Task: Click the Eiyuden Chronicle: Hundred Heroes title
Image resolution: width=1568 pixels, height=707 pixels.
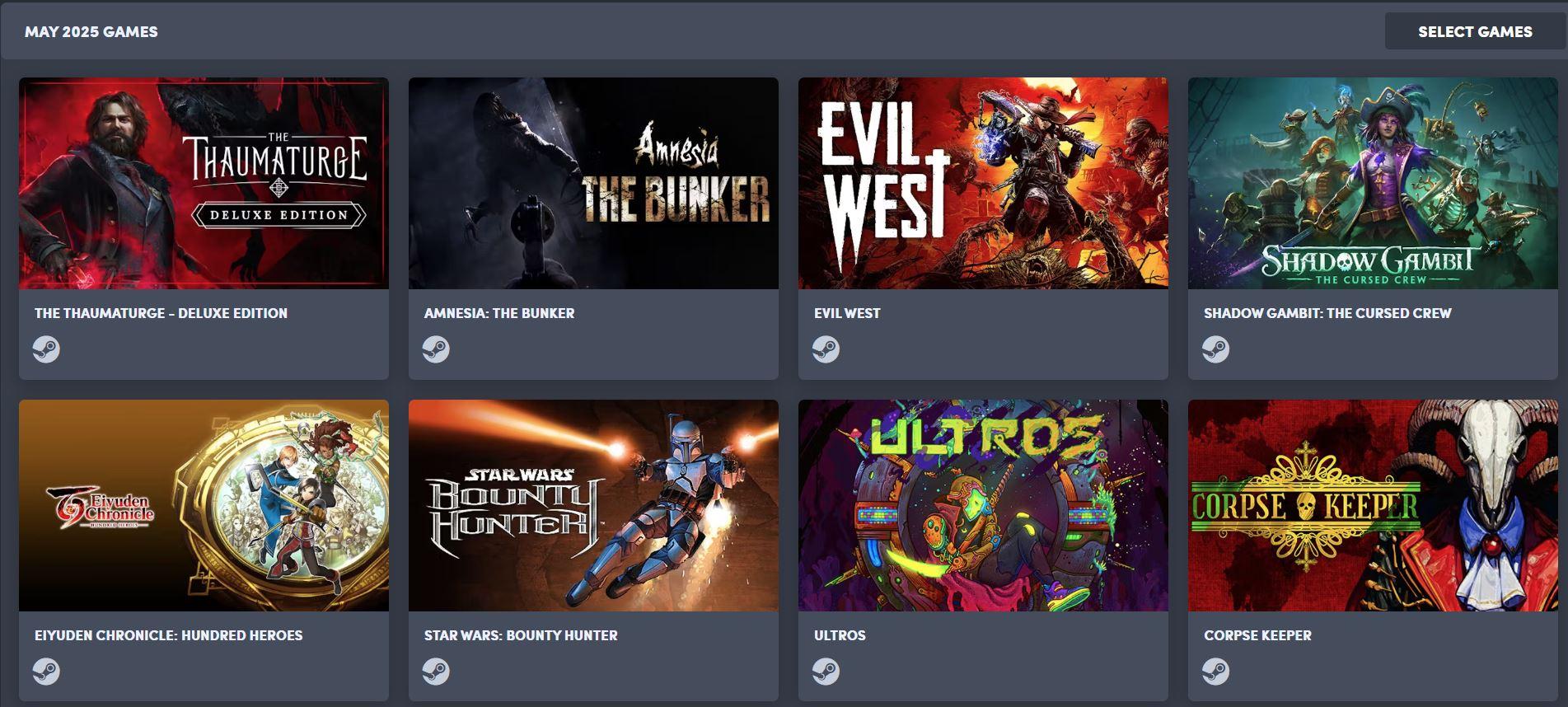Action: pyautogui.click(x=168, y=635)
